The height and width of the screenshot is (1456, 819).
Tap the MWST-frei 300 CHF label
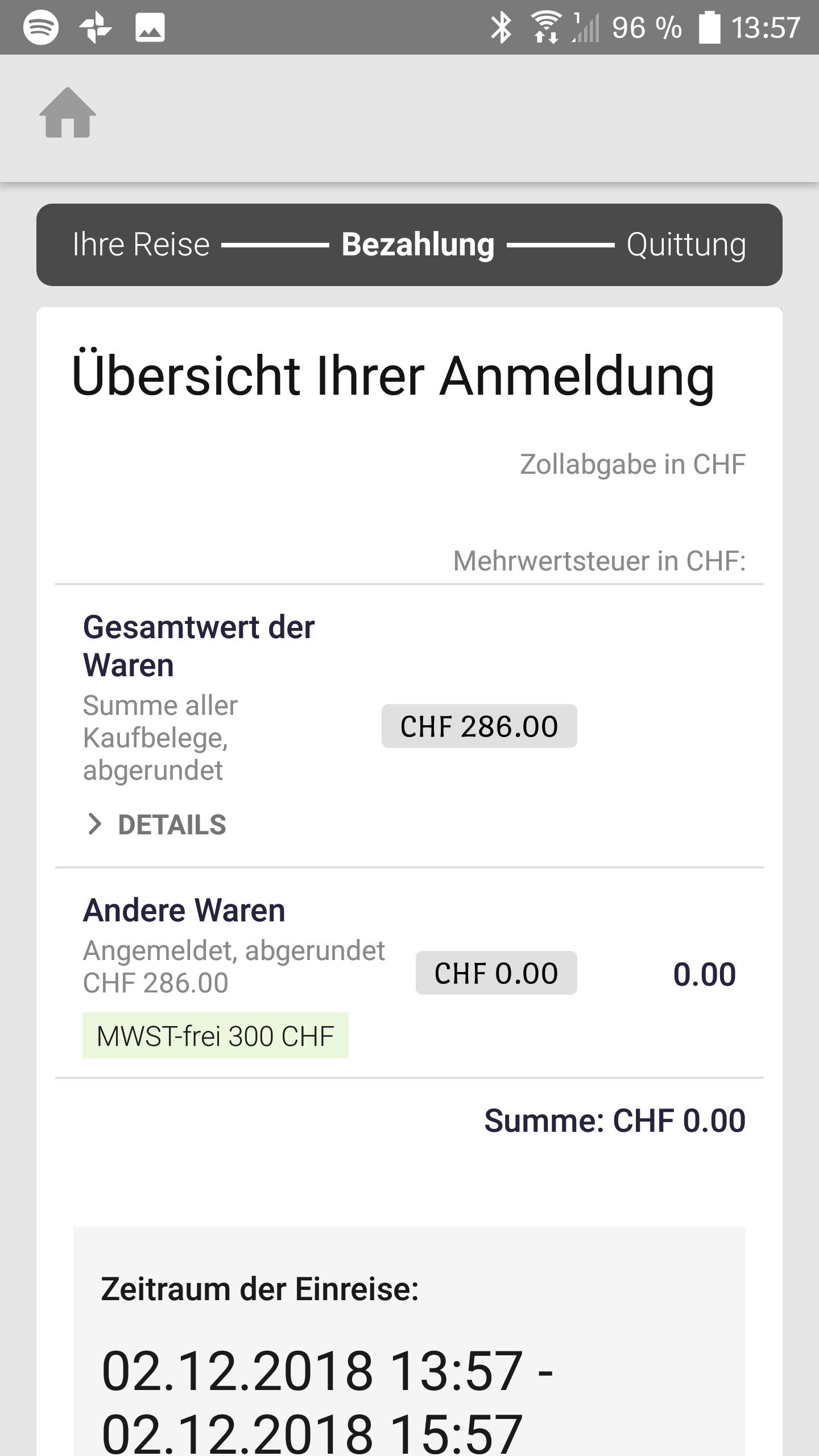point(215,1036)
